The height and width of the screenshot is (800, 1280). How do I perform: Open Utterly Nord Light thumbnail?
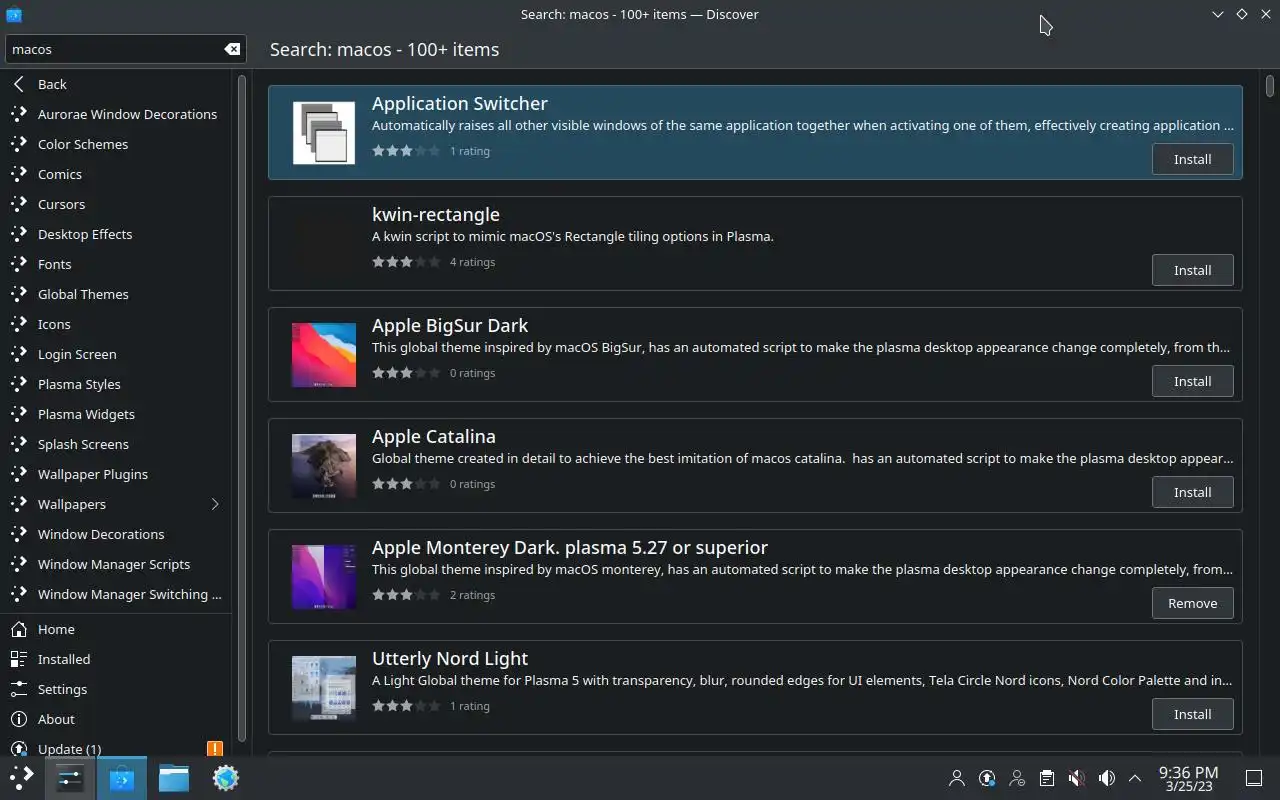323,688
